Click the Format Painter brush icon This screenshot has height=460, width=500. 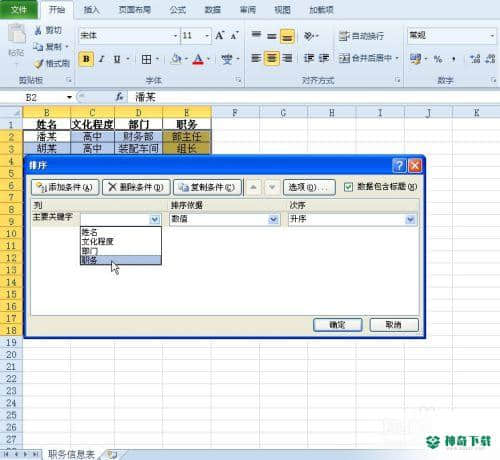(x=39, y=63)
